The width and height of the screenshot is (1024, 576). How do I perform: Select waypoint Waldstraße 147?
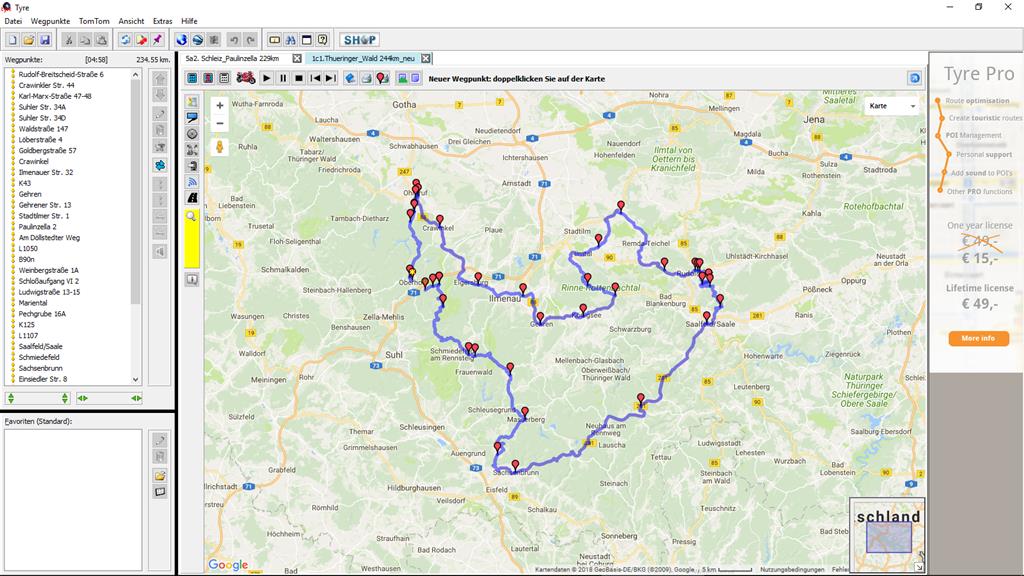pyautogui.click(x=43, y=129)
